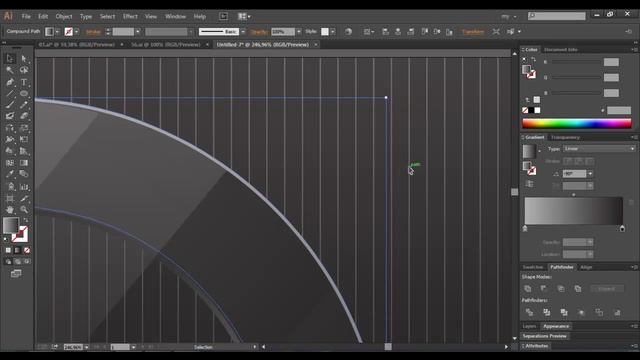This screenshot has height=360, width=640.
Task: Click the Minus Front shape mode icon
Action: [x=544, y=289]
